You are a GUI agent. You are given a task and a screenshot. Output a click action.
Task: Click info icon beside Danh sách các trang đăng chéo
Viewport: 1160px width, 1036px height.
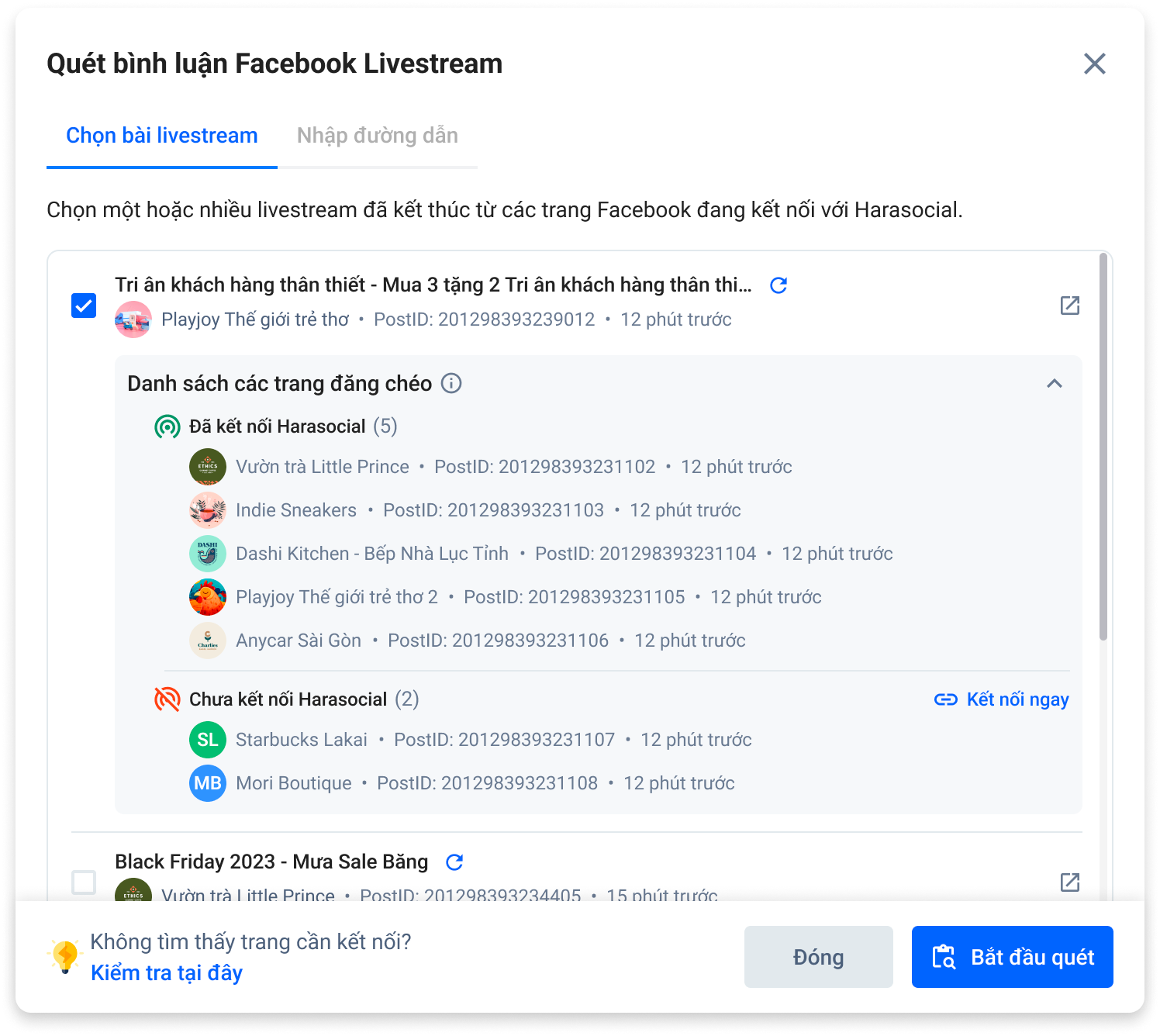(x=451, y=383)
